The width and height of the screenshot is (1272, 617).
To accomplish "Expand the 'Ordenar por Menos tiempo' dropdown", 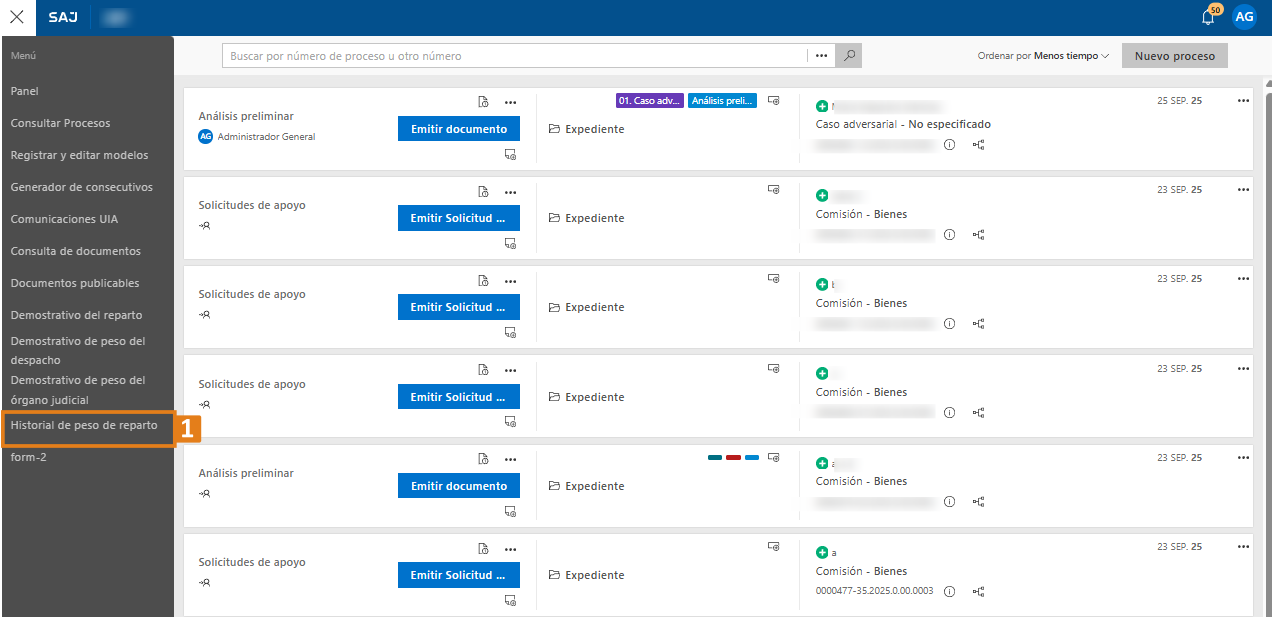I will tap(1043, 56).
